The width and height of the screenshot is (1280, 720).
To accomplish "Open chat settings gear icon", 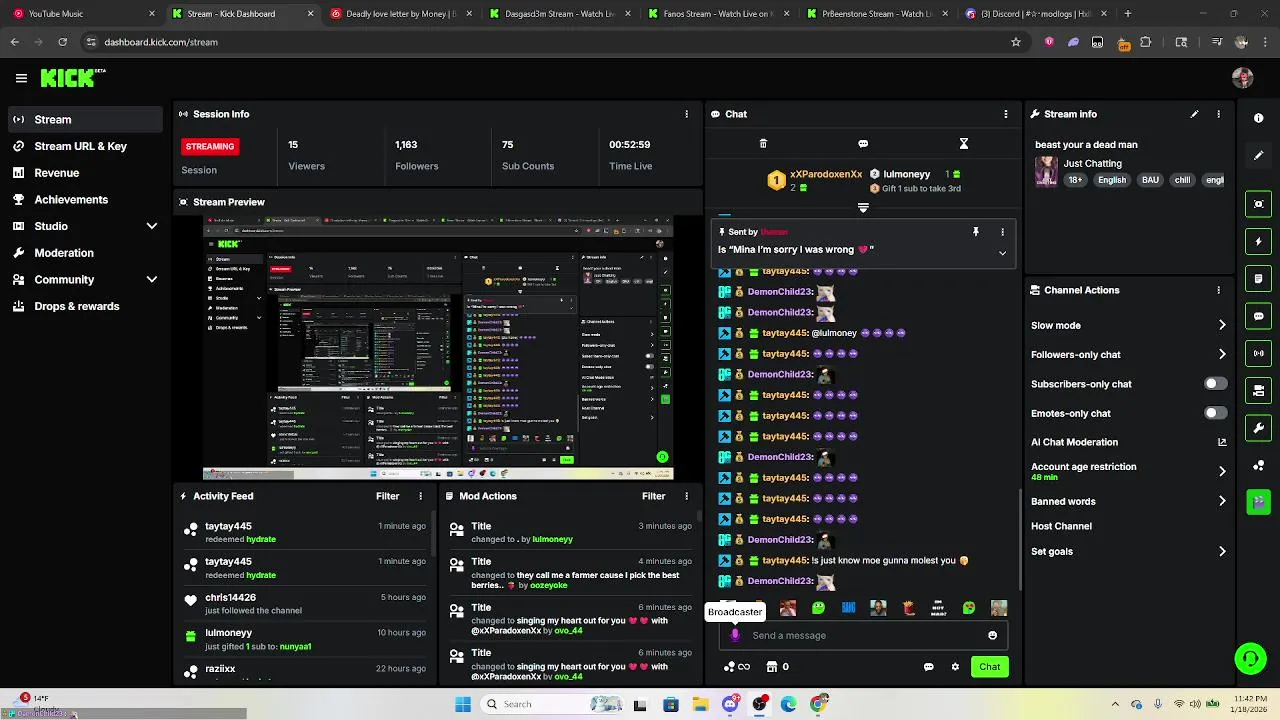I will click(x=955, y=667).
